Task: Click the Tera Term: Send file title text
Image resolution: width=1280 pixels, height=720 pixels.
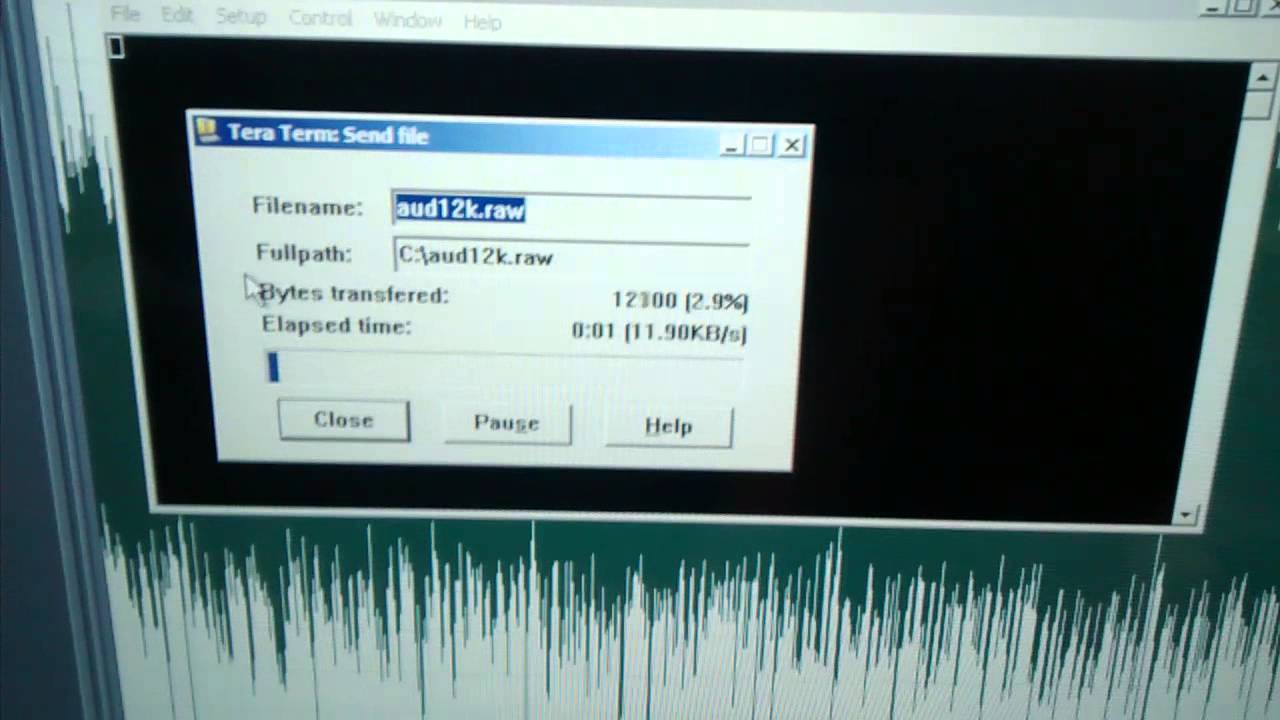Action: [x=328, y=134]
